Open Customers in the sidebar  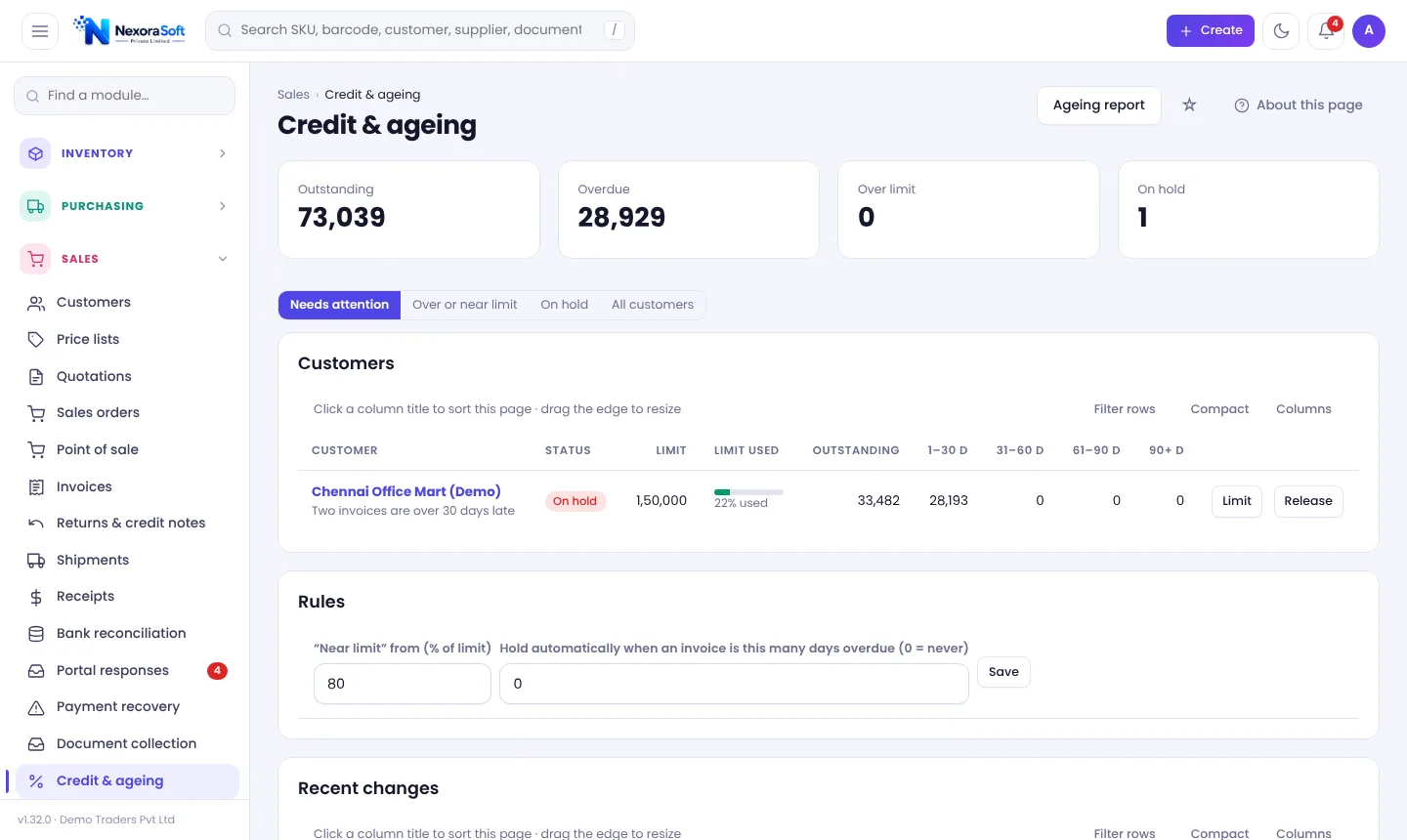tap(127, 303)
